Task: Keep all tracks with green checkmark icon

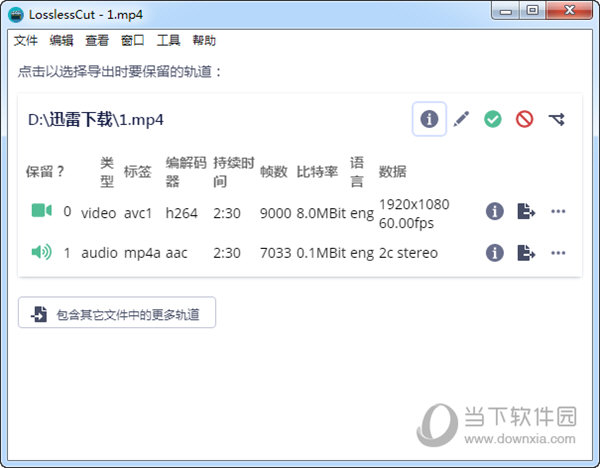Action: (492, 119)
